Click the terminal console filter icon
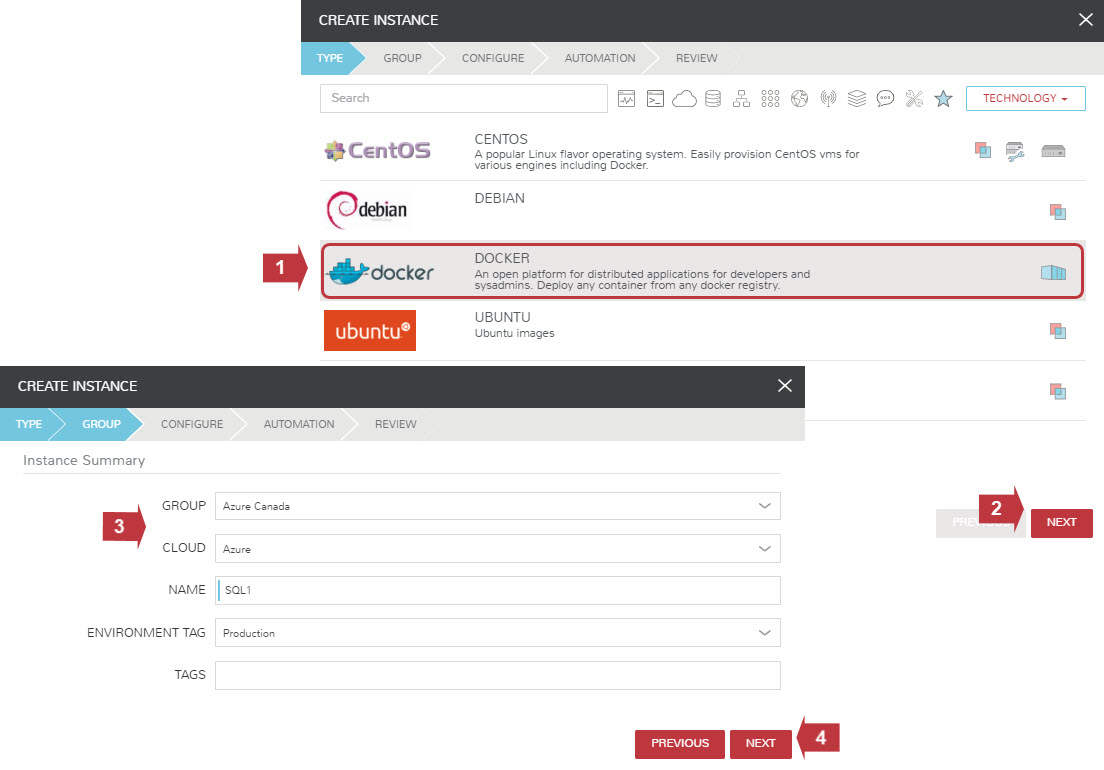Viewport: 1104px width, 770px height. coord(655,98)
